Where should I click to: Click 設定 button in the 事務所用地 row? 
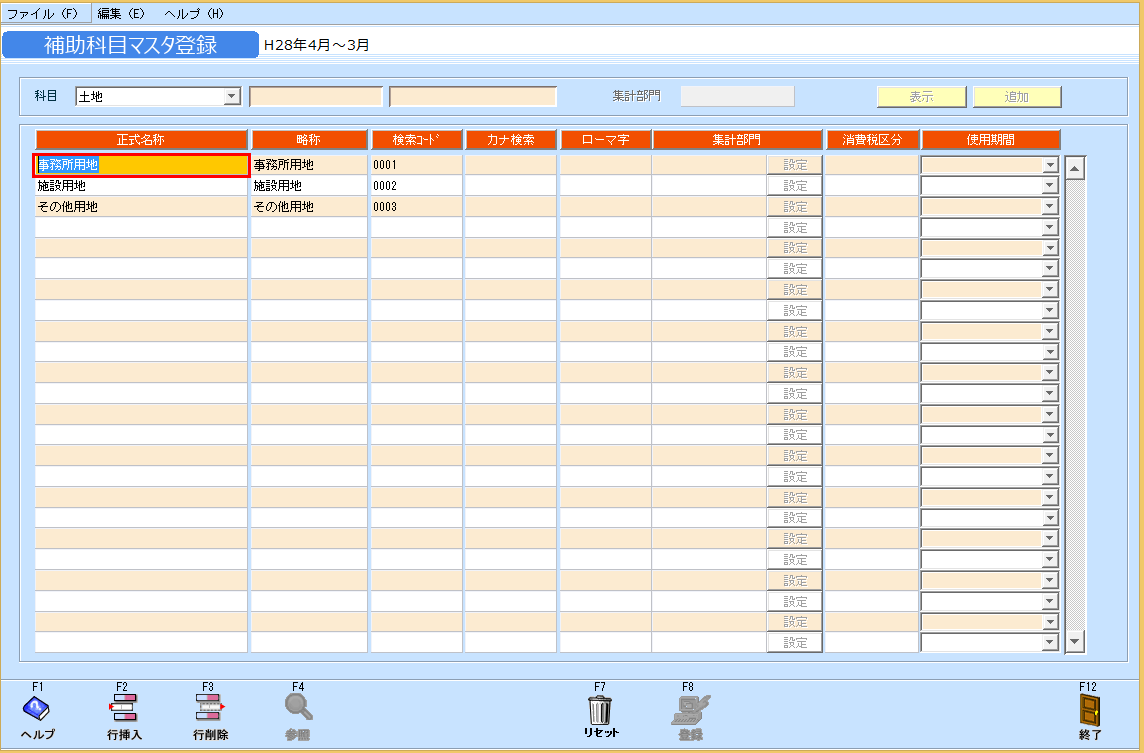coord(795,165)
